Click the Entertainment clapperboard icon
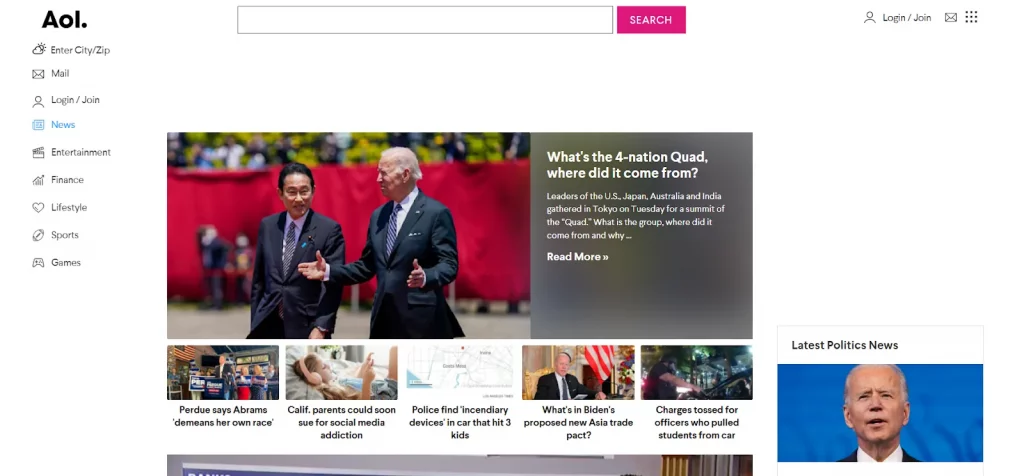The image size is (1024, 476). coord(38,152)
